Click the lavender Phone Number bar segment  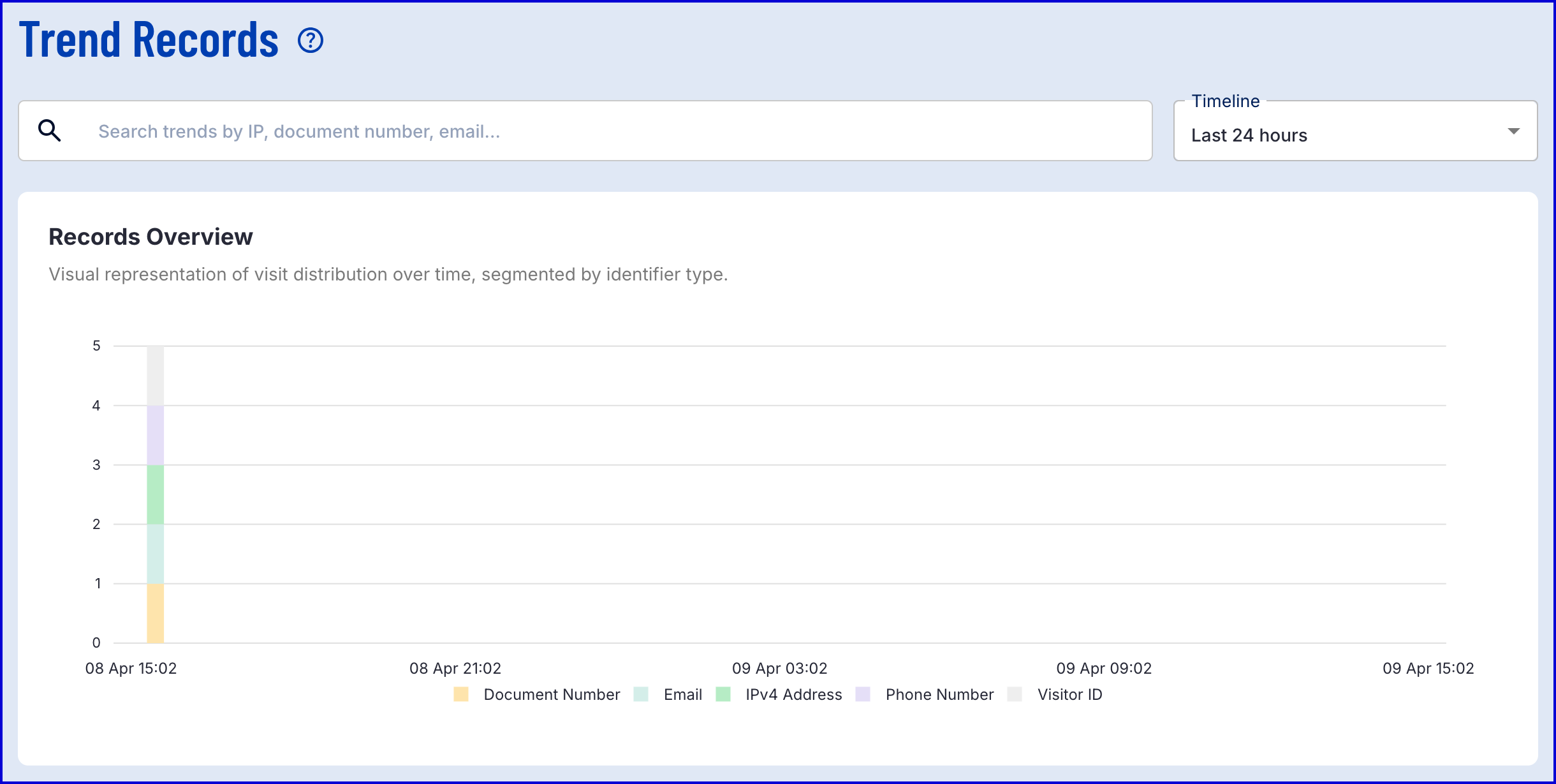tap(155, 435)
